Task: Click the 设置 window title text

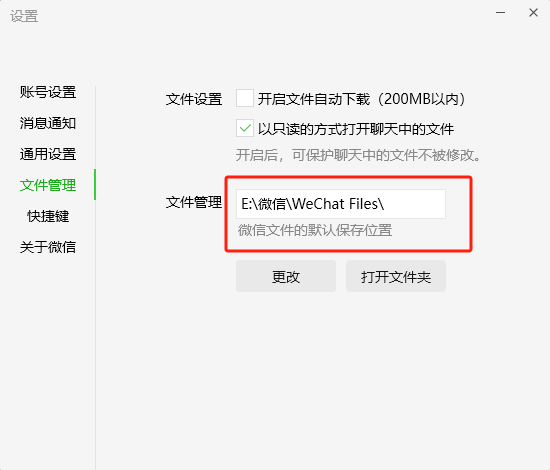Action: [24, 16]
